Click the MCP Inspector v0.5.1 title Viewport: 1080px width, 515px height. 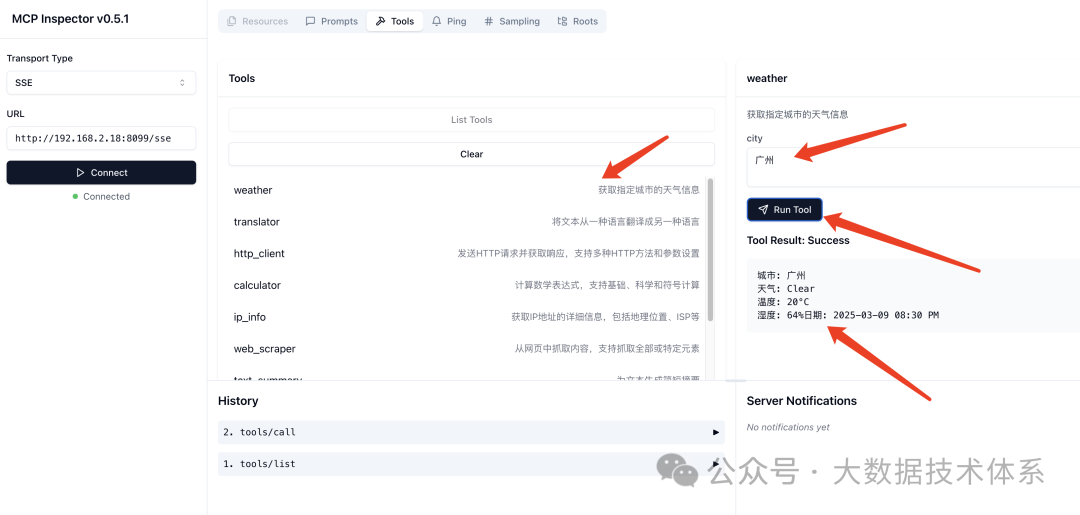[x=70, y=19]
